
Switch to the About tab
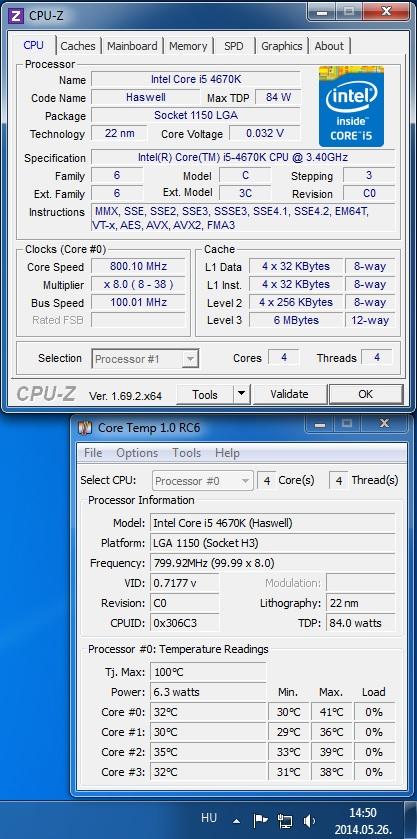tap(329, 46)
